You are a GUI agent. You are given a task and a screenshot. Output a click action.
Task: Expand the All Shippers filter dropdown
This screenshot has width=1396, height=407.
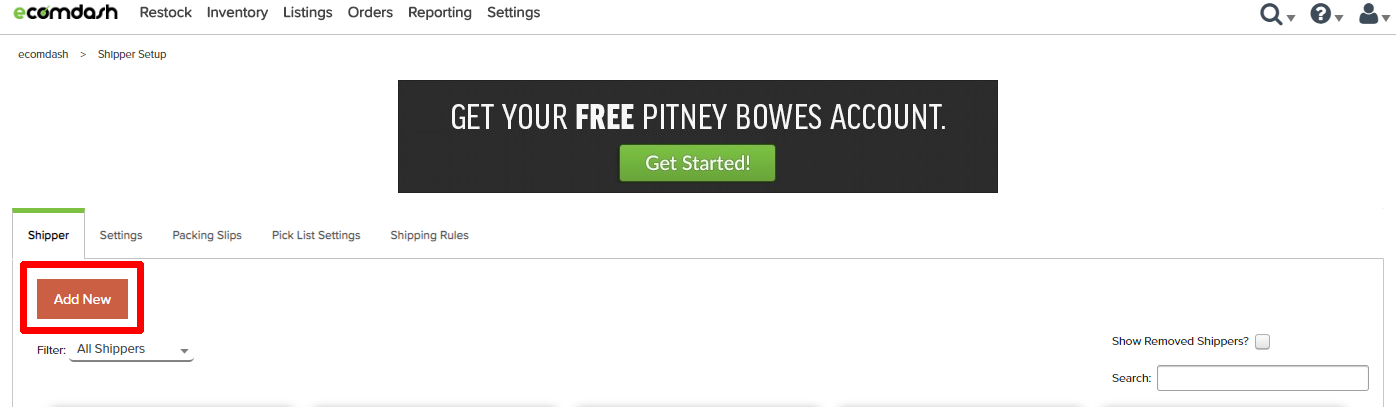[132, 350]
